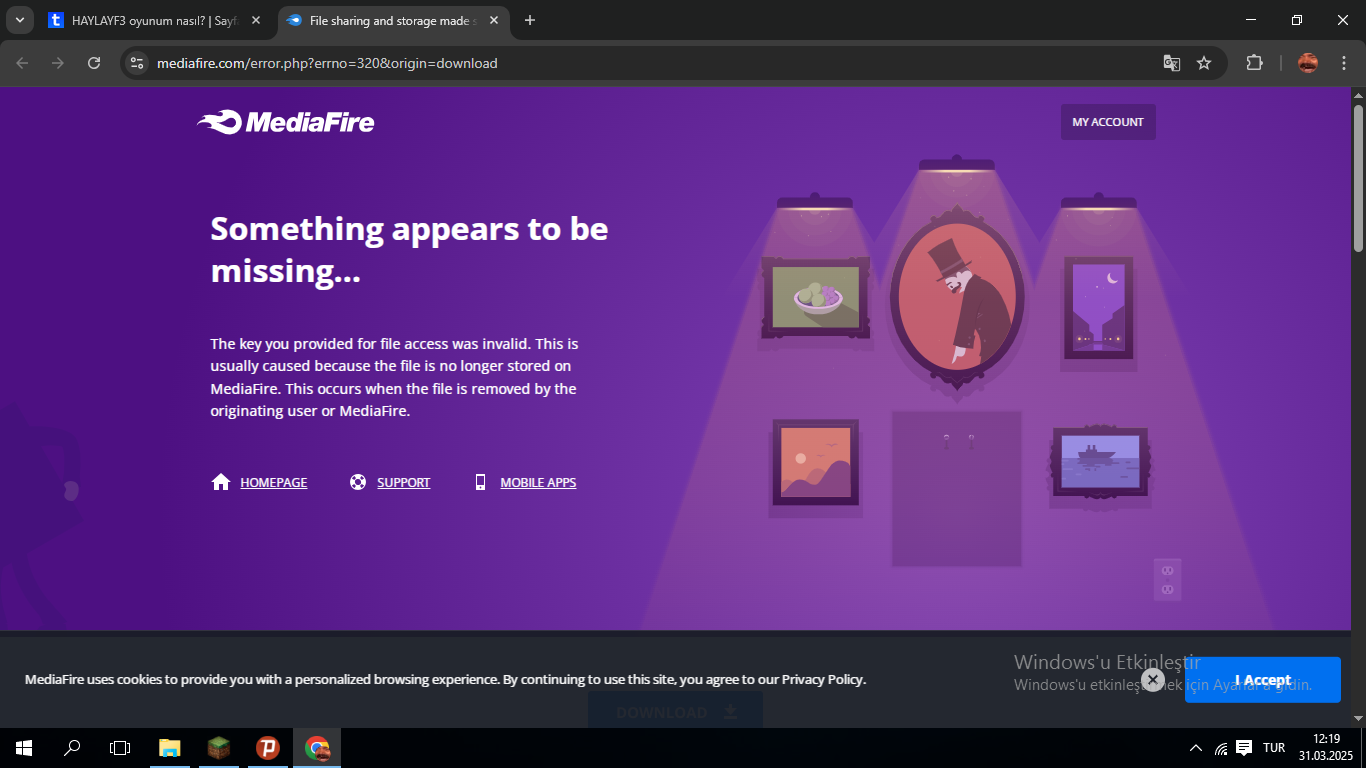Image resolution: width=1366 pixels, height=768 pixels.
Task: Open the HOMEPAGE link
Action: 274,482
